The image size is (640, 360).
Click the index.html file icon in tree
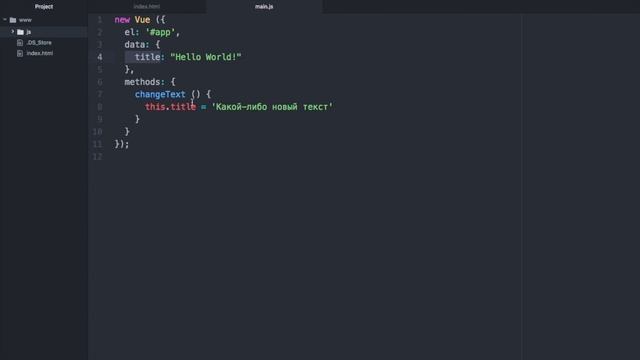tap(20, 53)
